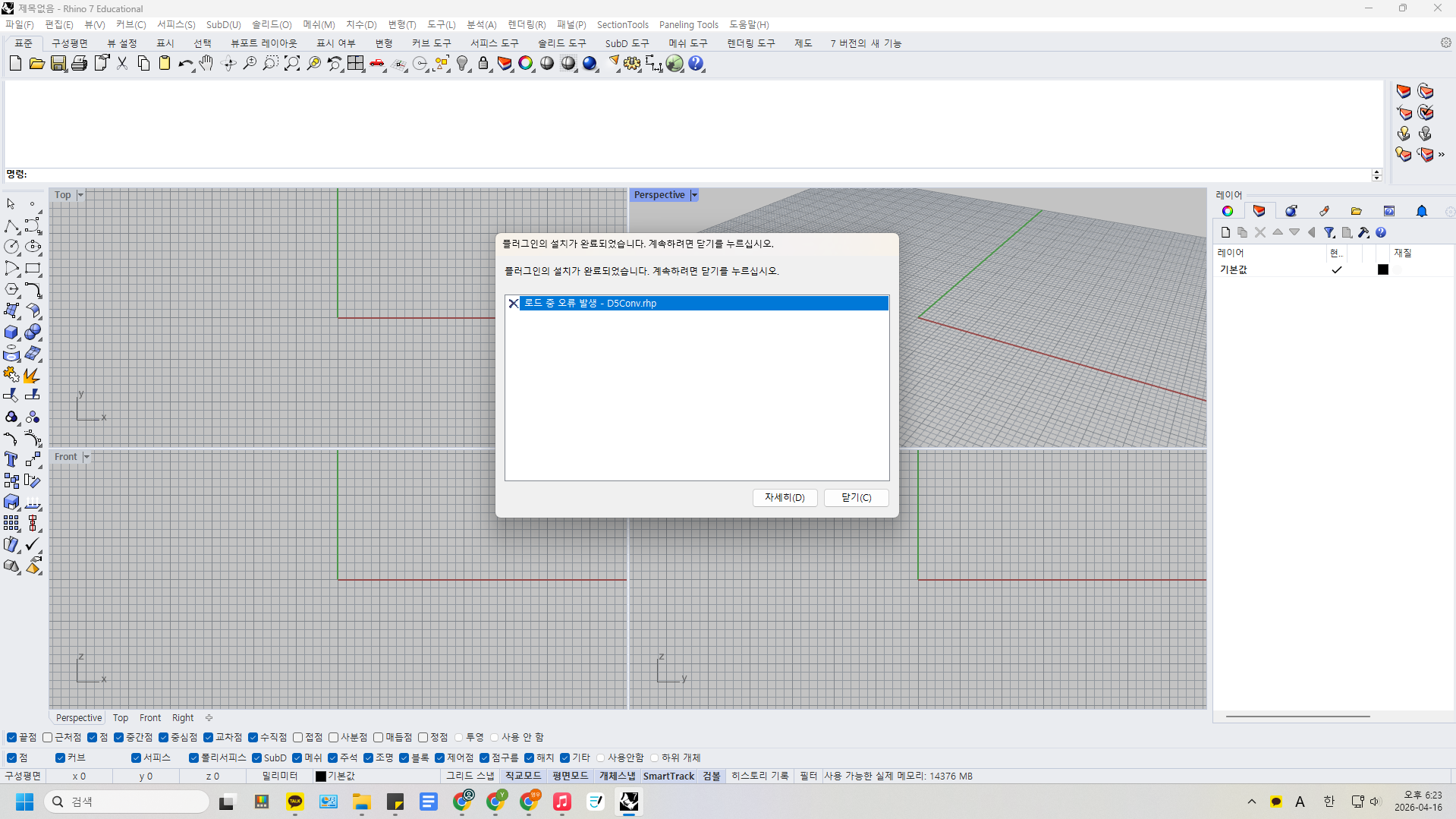Open the Options gear icon in toolbar

click(x=632, y=64)
